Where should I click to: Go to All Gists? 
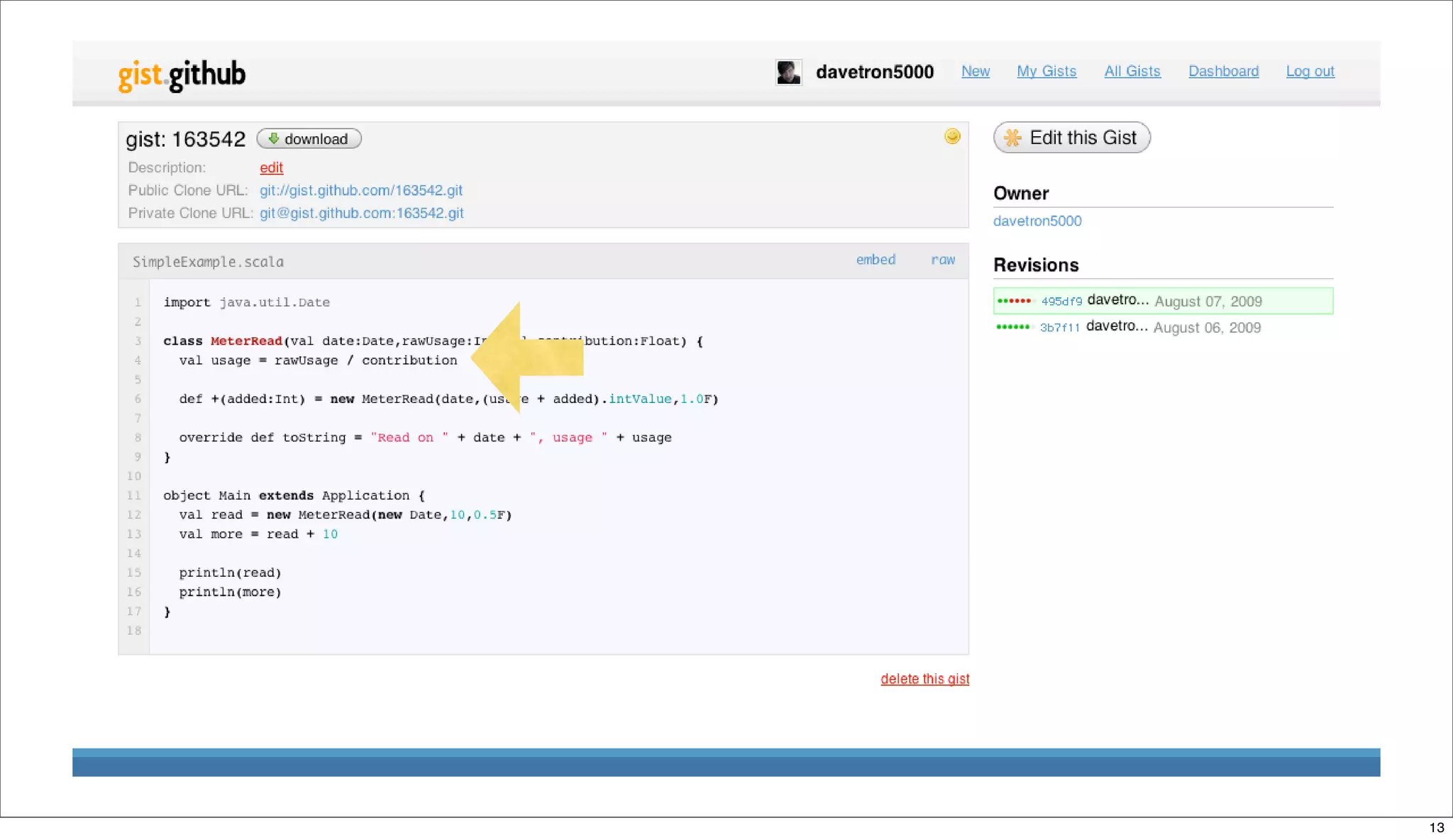(x=1132, y=72)
